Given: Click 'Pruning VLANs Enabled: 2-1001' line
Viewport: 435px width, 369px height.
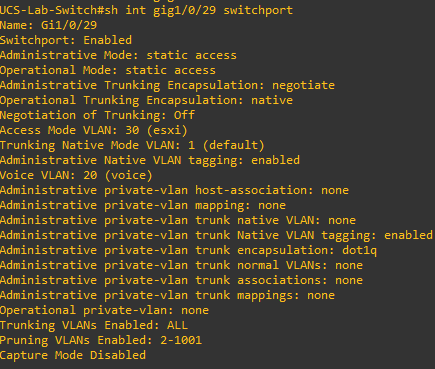Looking at the screenshot, I should [x=101, y=340].
